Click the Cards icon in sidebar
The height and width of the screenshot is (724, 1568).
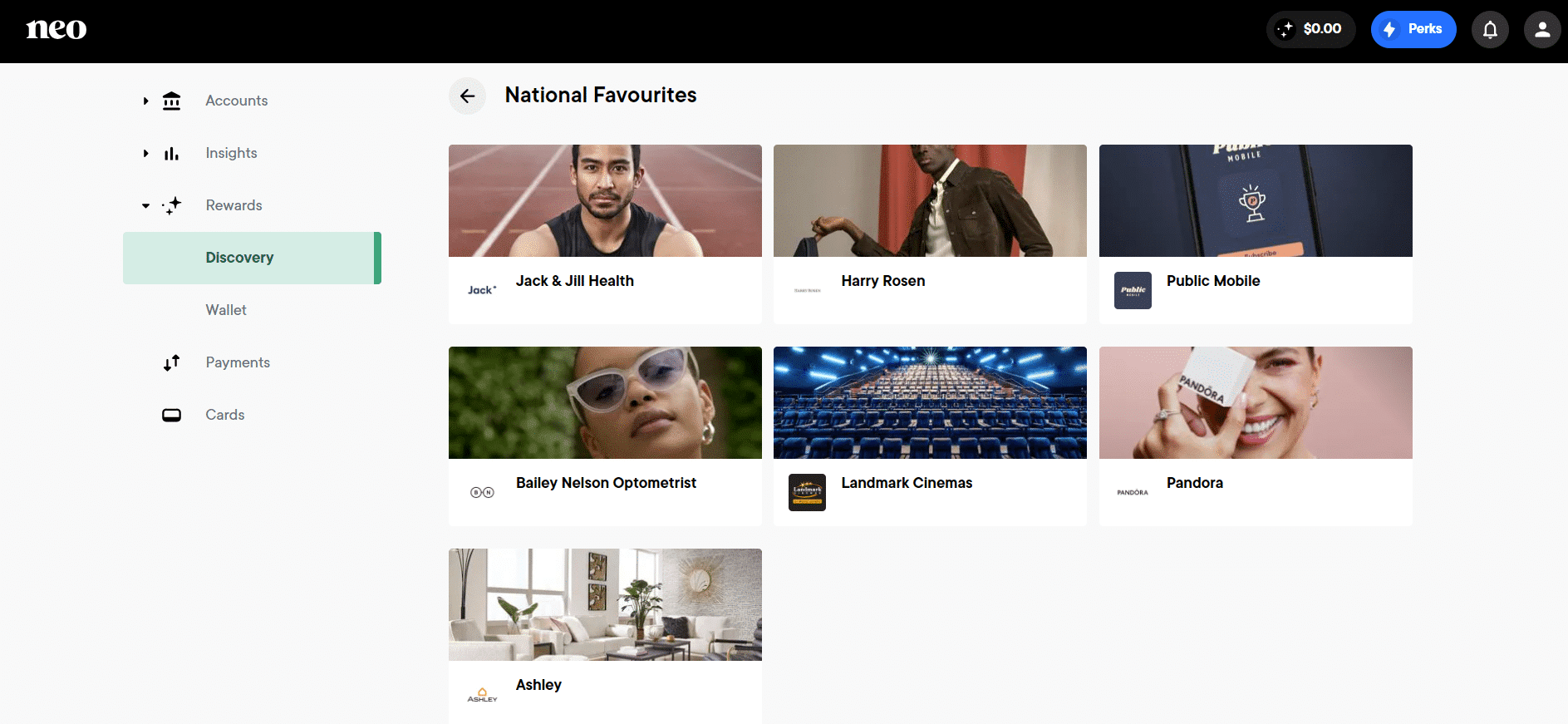point(171,415)
